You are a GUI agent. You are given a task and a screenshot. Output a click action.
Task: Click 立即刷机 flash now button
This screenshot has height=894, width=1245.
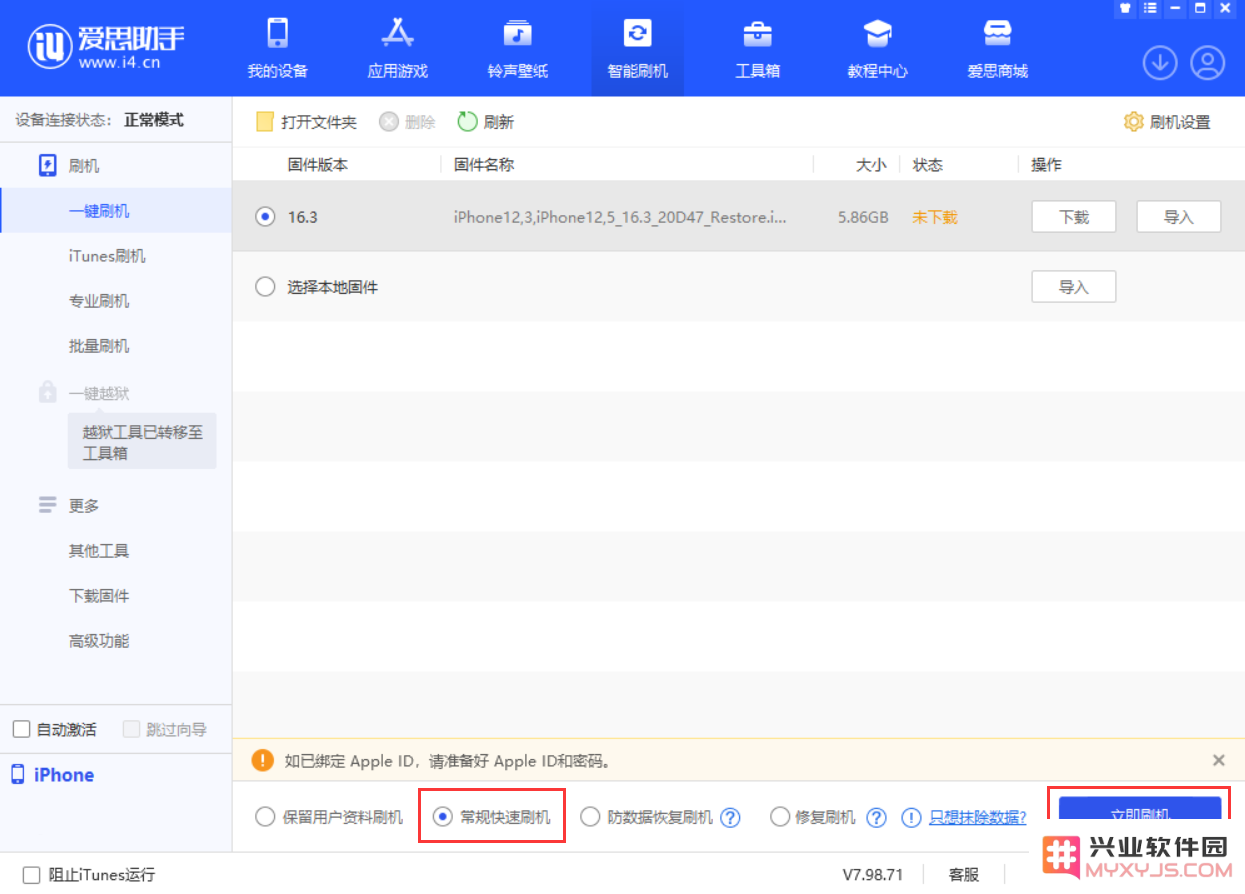coord(1140,814)
